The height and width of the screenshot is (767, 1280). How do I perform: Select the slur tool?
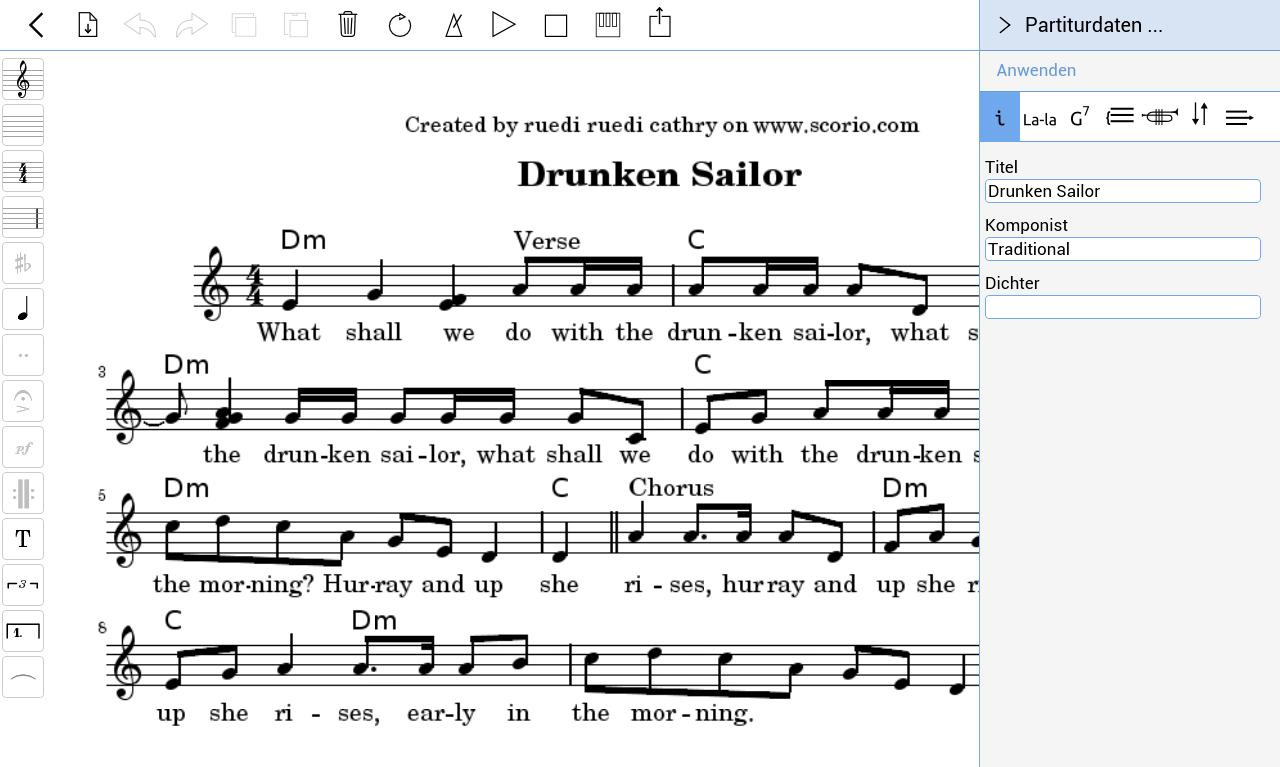click(x=23, y=677)
